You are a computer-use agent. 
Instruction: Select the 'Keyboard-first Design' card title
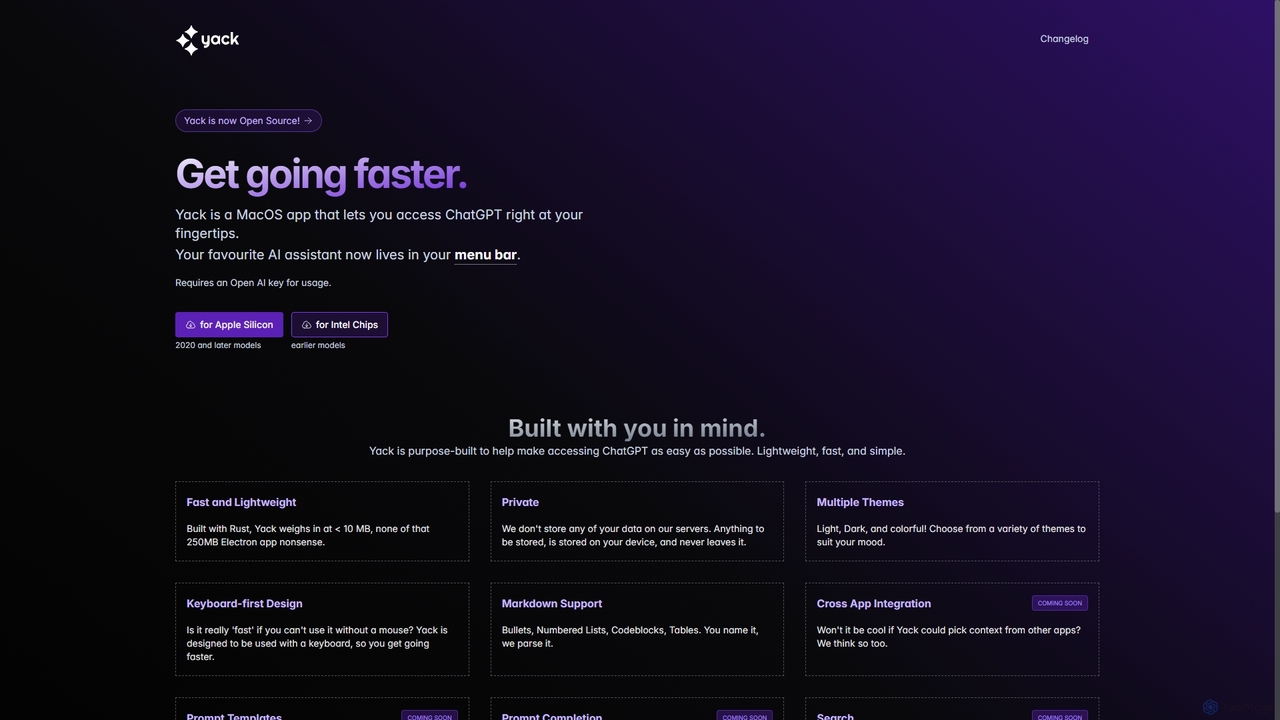point(244,604)
